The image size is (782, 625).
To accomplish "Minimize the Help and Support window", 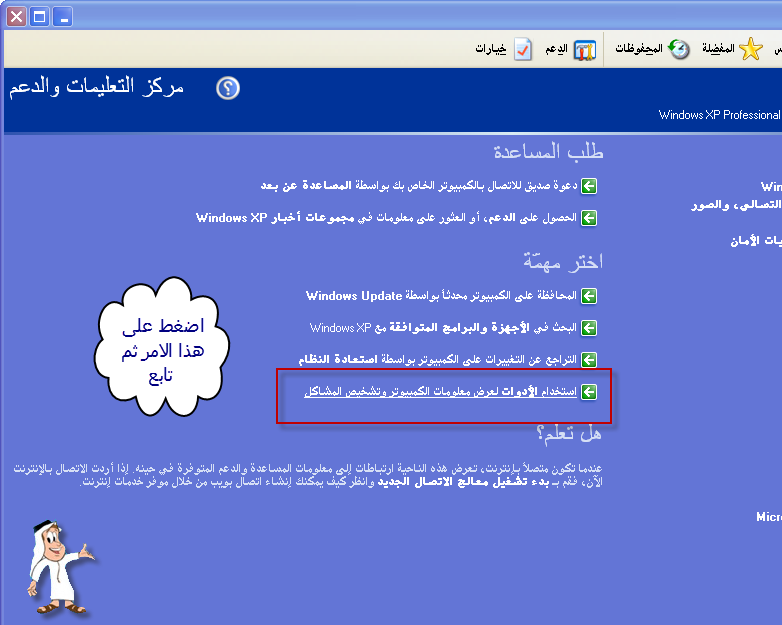I will pos(63,17).
